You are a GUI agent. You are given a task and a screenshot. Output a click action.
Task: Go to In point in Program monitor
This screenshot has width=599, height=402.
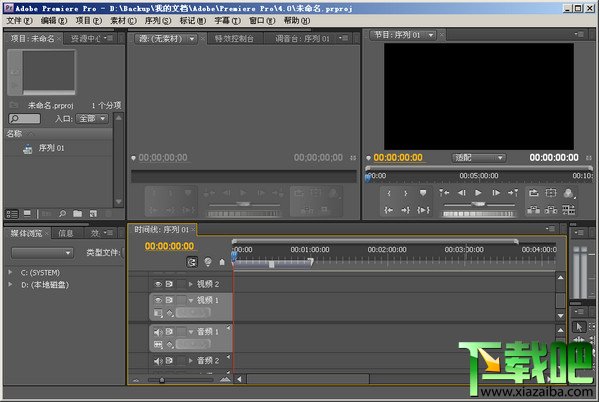click(389, 210)
